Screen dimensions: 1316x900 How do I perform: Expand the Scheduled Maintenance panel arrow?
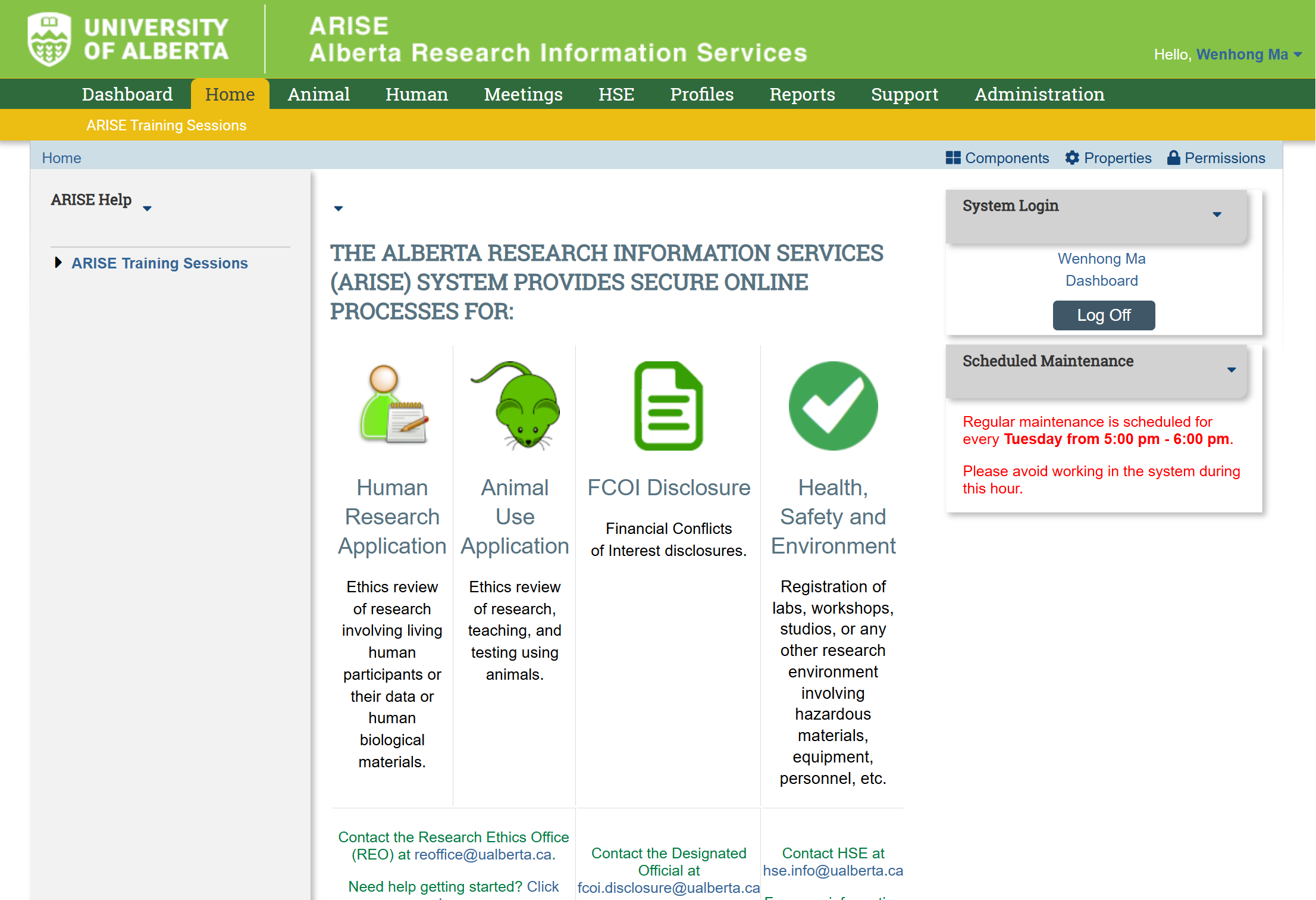click(1231, 370)
